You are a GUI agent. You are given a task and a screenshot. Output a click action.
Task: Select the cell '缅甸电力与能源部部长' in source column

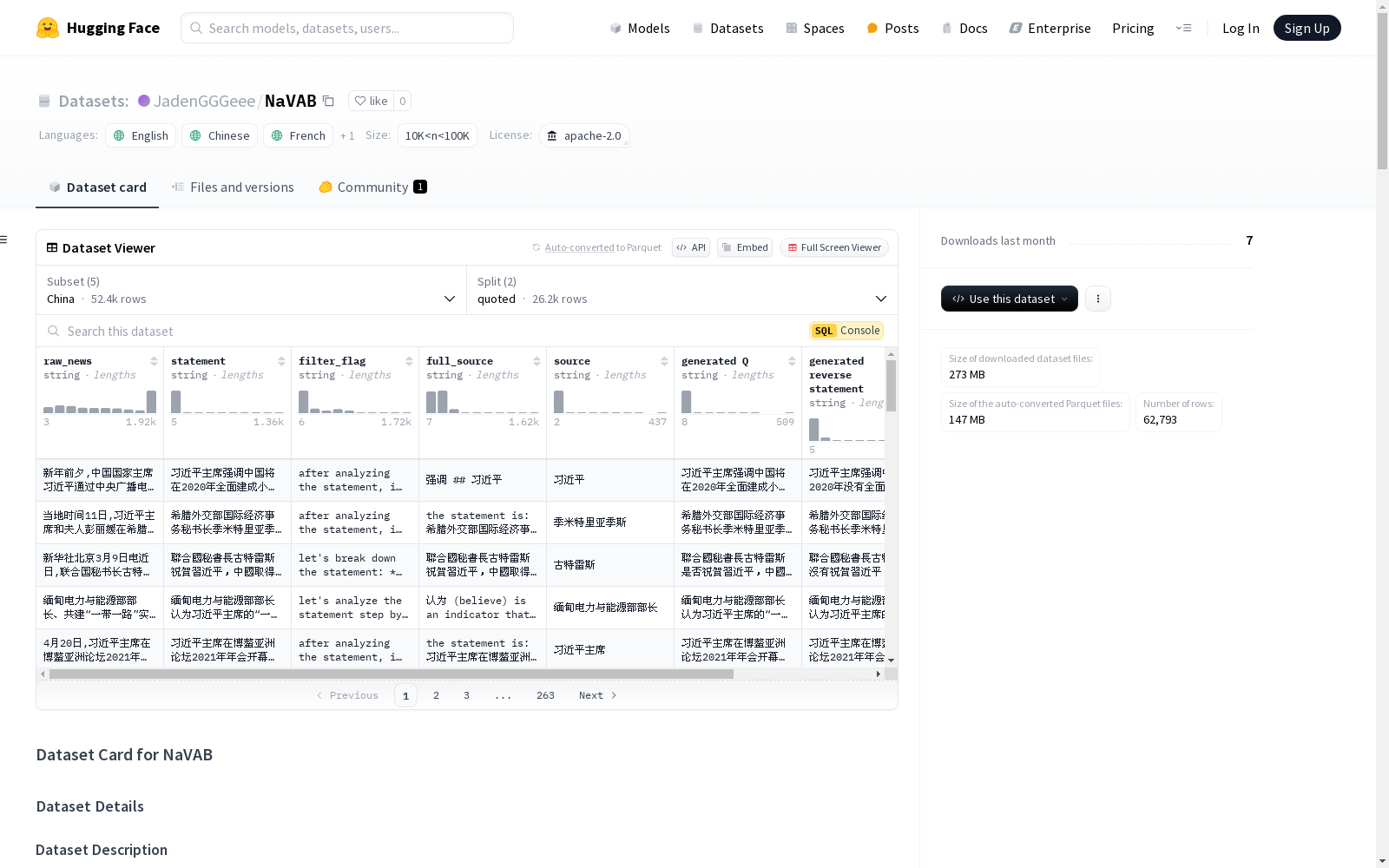pyautogui.click(x=610, y=608)
